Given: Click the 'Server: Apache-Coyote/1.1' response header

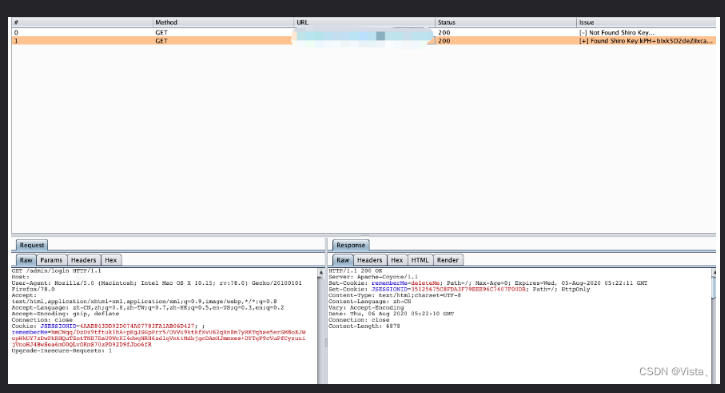Looking at the screenshot, I should pos(373,277).
